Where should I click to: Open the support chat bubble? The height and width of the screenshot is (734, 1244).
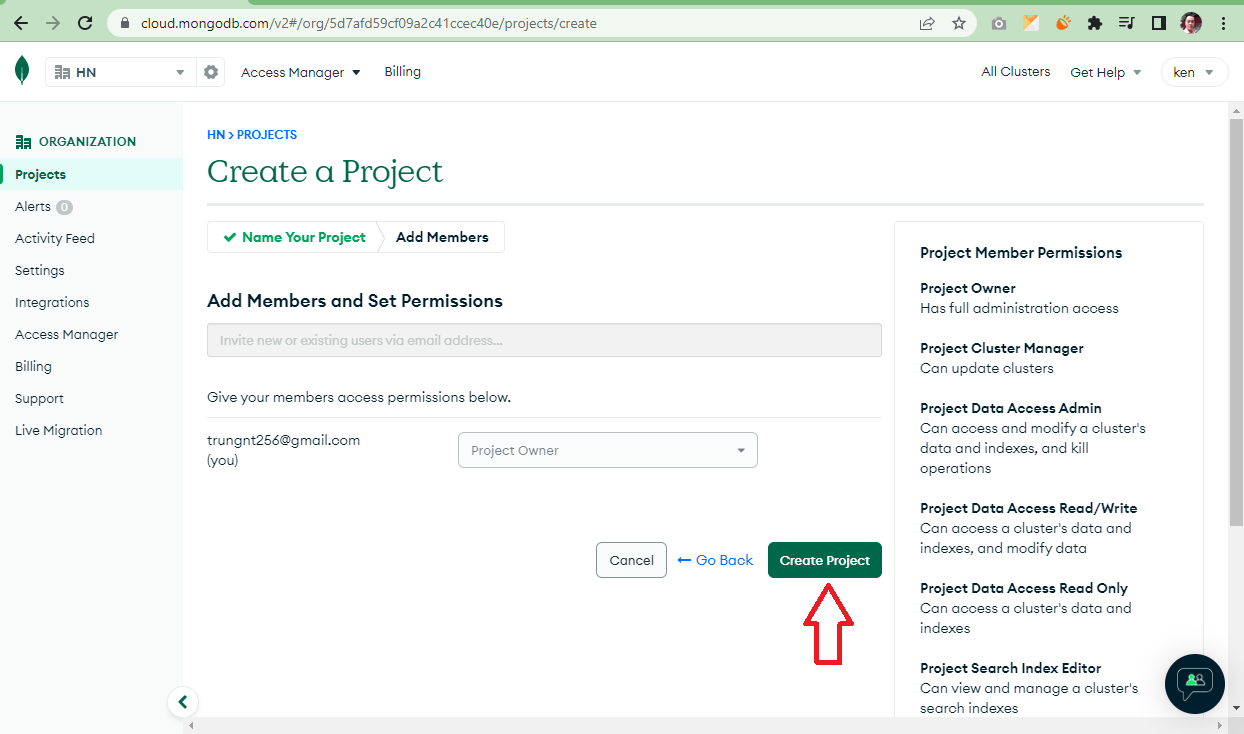click(1194, 684)
